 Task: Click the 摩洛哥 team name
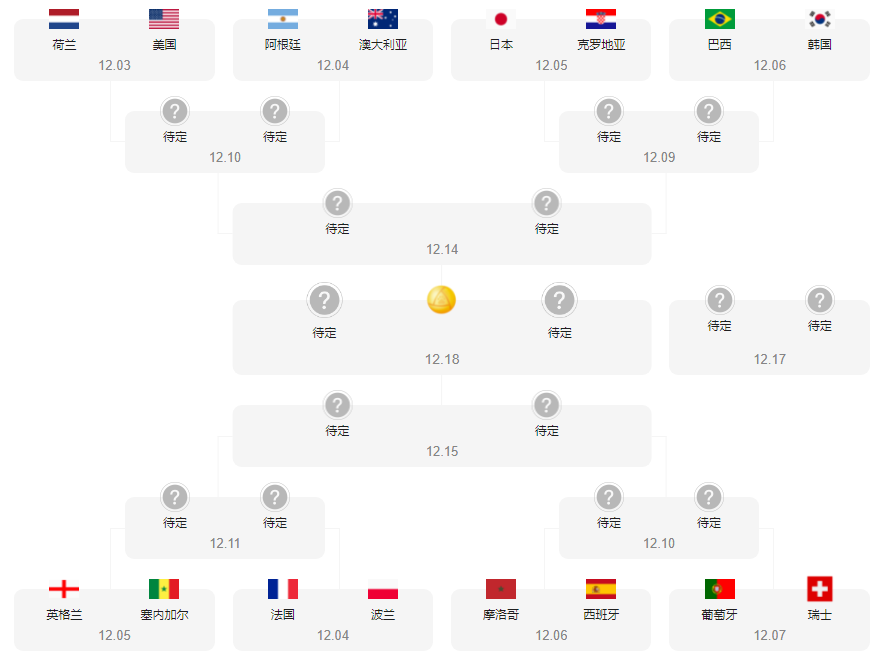coord(501,614)
